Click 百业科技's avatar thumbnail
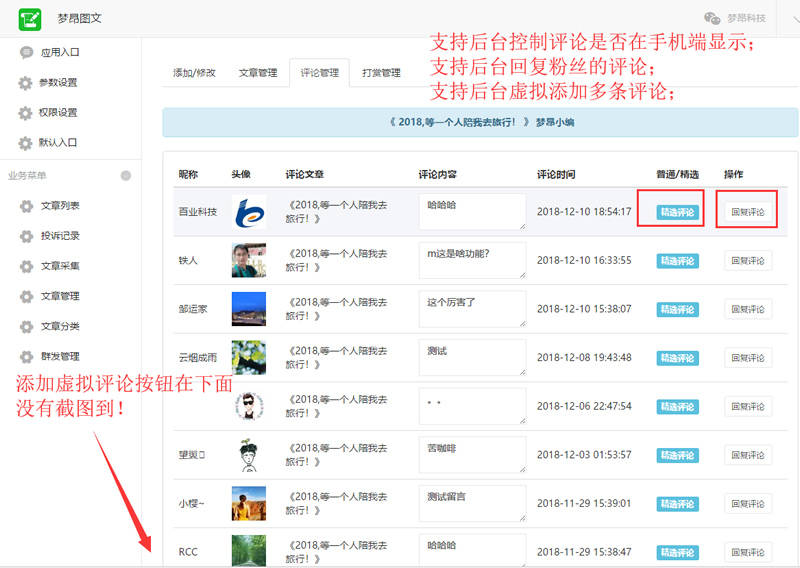The width and height of the screenshot is (800, 568). [249, 212]
